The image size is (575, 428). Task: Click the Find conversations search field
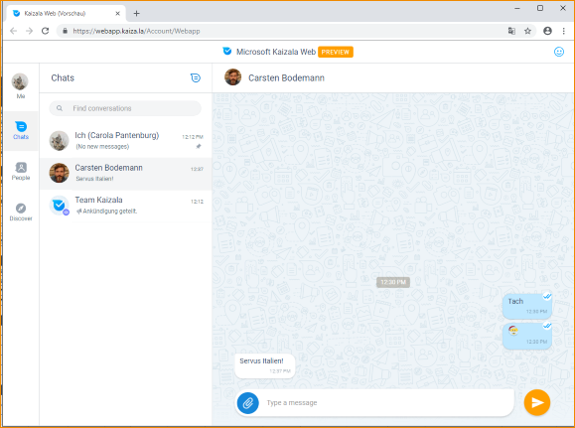coord(125,108)
